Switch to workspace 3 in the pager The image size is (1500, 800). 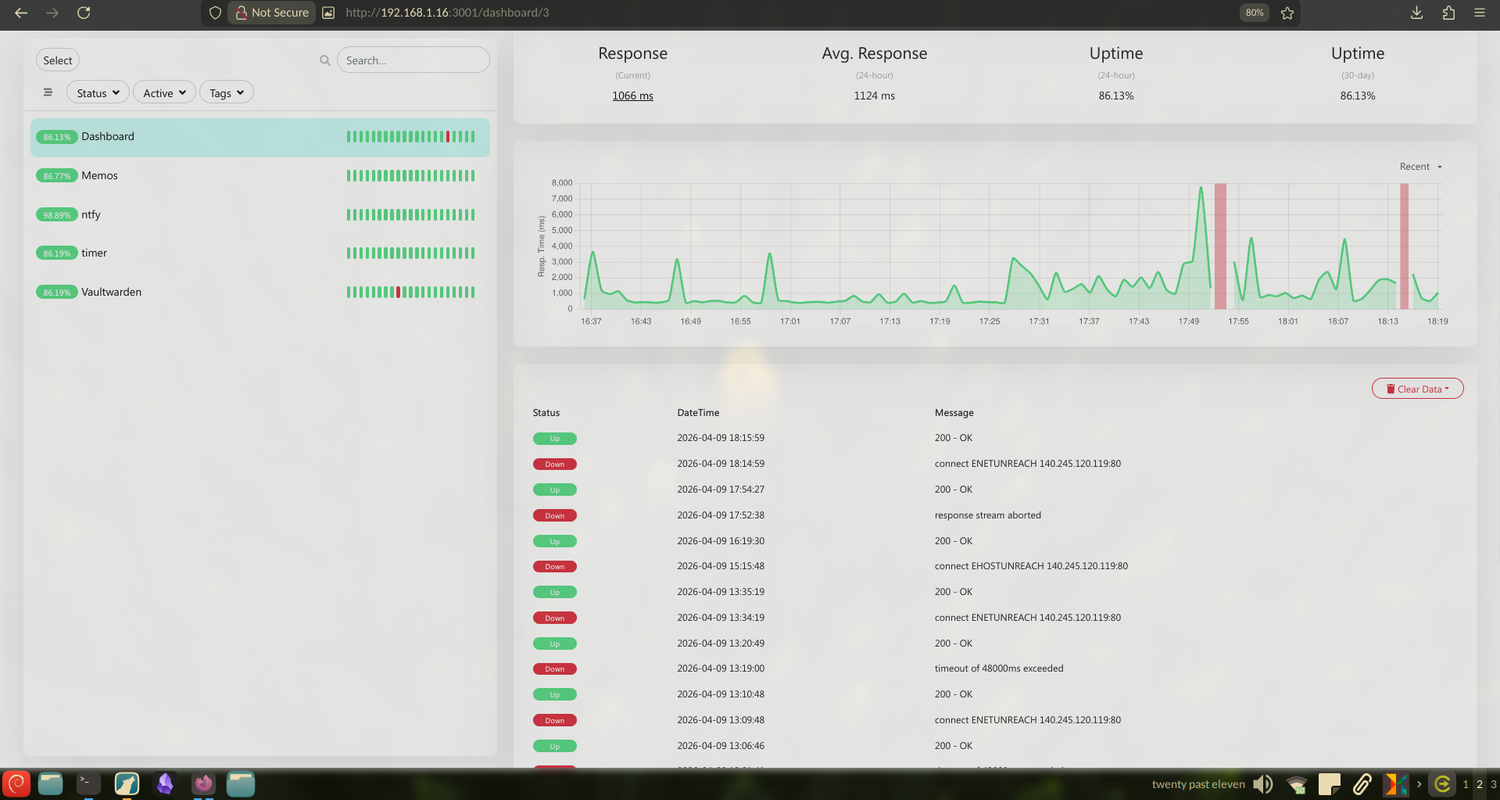(x=1493, y=785)
